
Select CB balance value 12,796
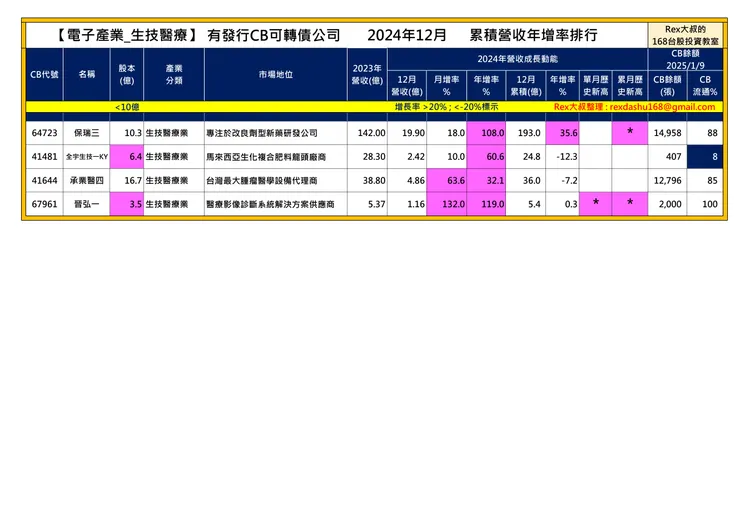(667, 180)
